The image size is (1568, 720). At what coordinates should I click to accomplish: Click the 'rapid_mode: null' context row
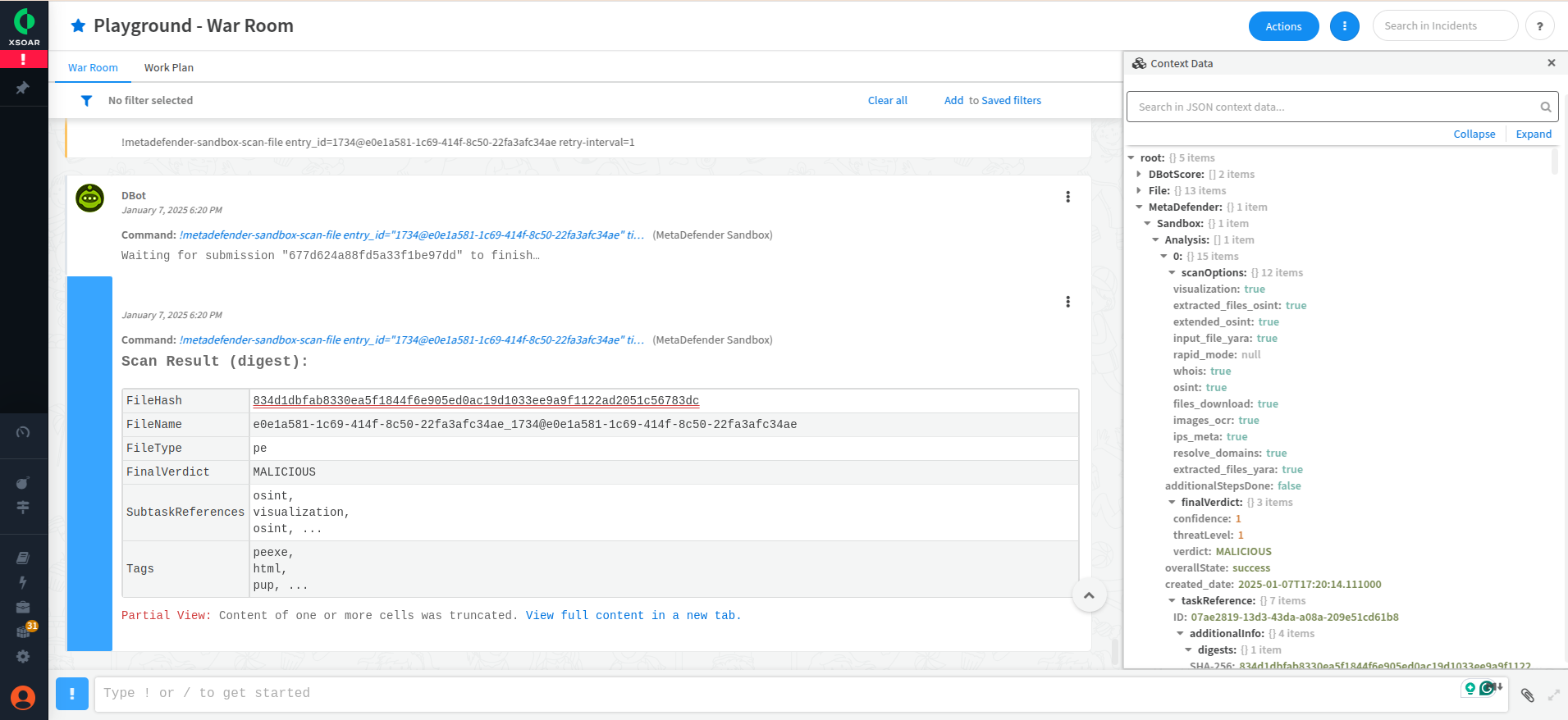click(1216, 355)
